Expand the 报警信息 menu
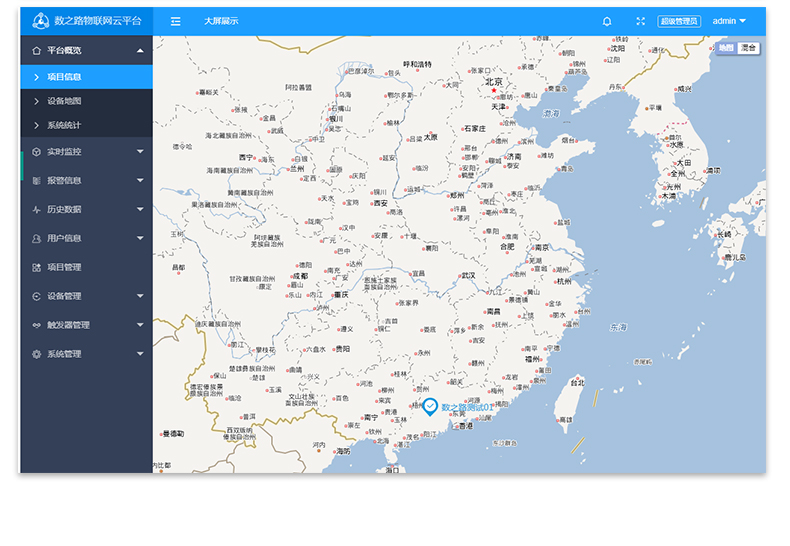This screenshot has width=790, height=546. tap(140, 181)
